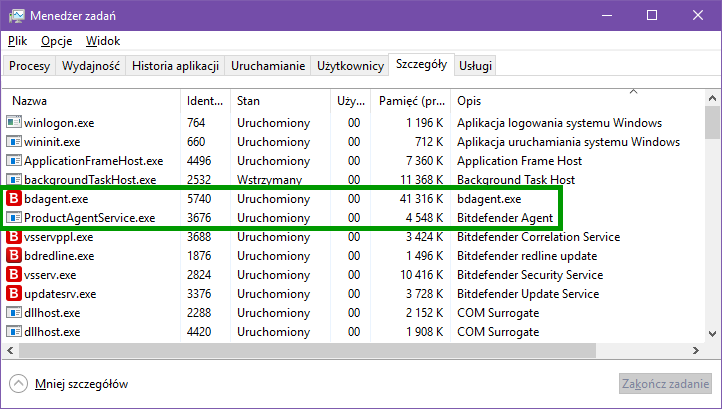
Task: Sort by the Pamięć (pr... column header
Action: coord(410,101)
